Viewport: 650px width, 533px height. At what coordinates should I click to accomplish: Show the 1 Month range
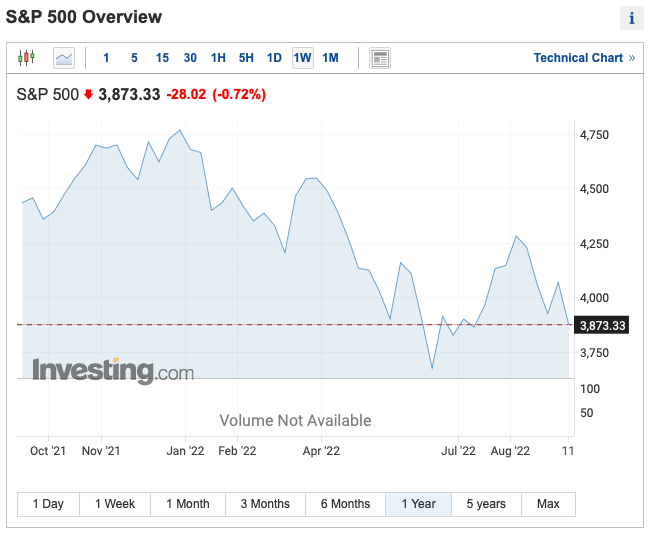(x=188, y=504)
